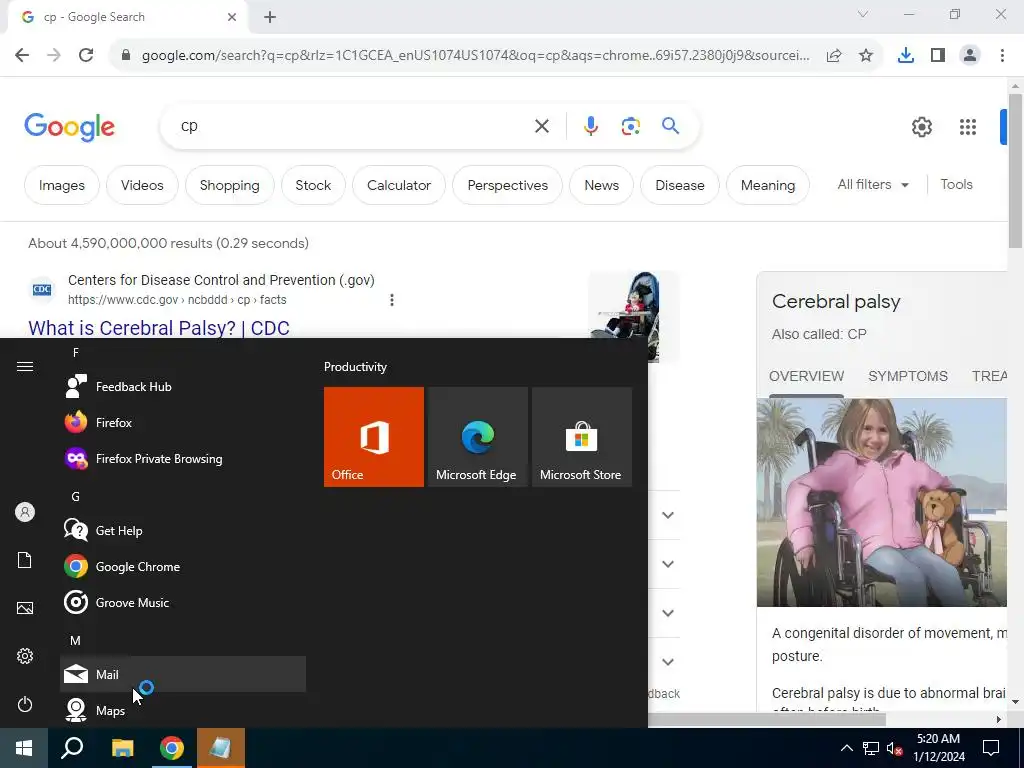Open Chrome profile avatar
Image resolution: width=1024 pixels, height=768 pixels.
coord(970,56)
